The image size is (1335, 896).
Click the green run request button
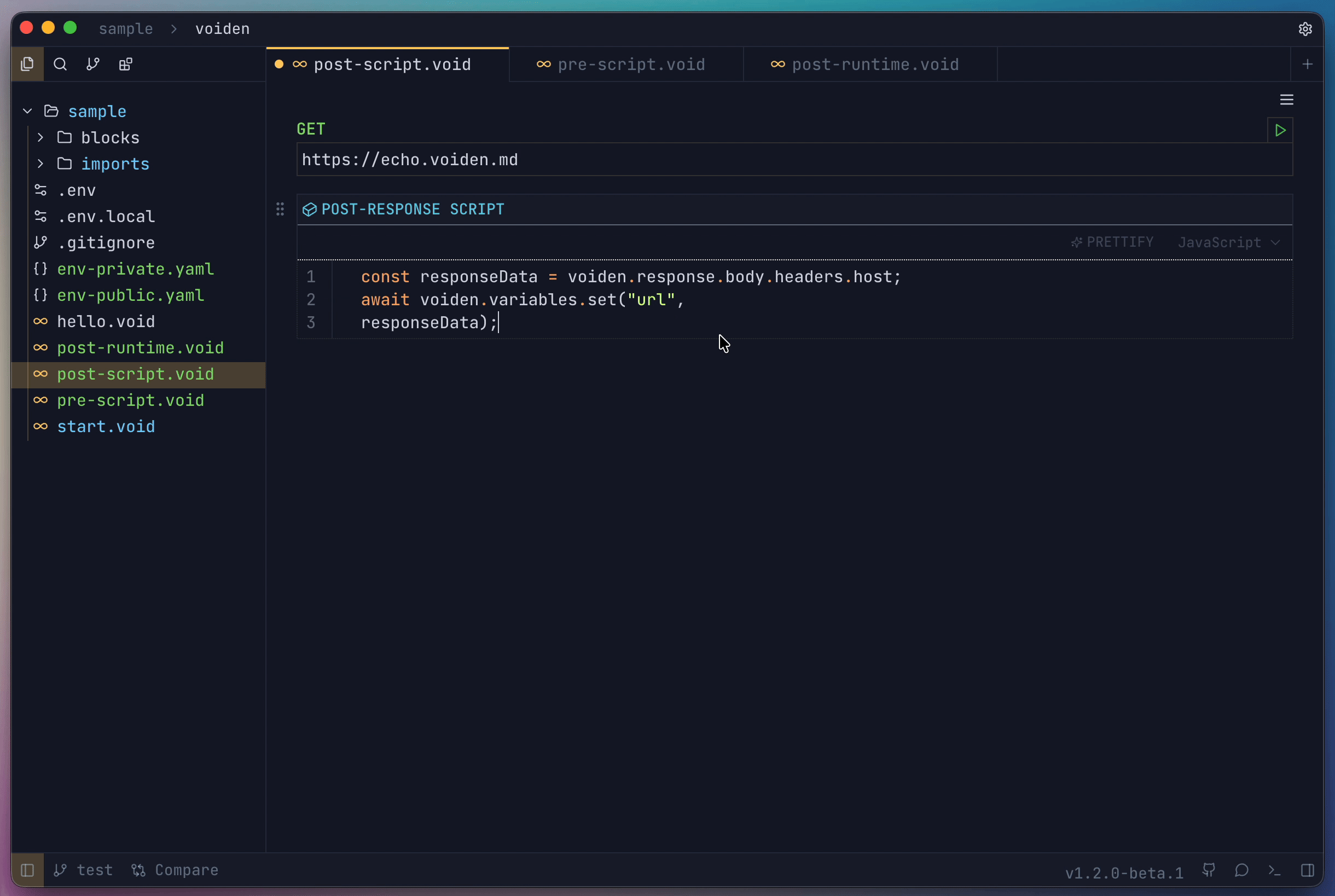click(1280, 130)
